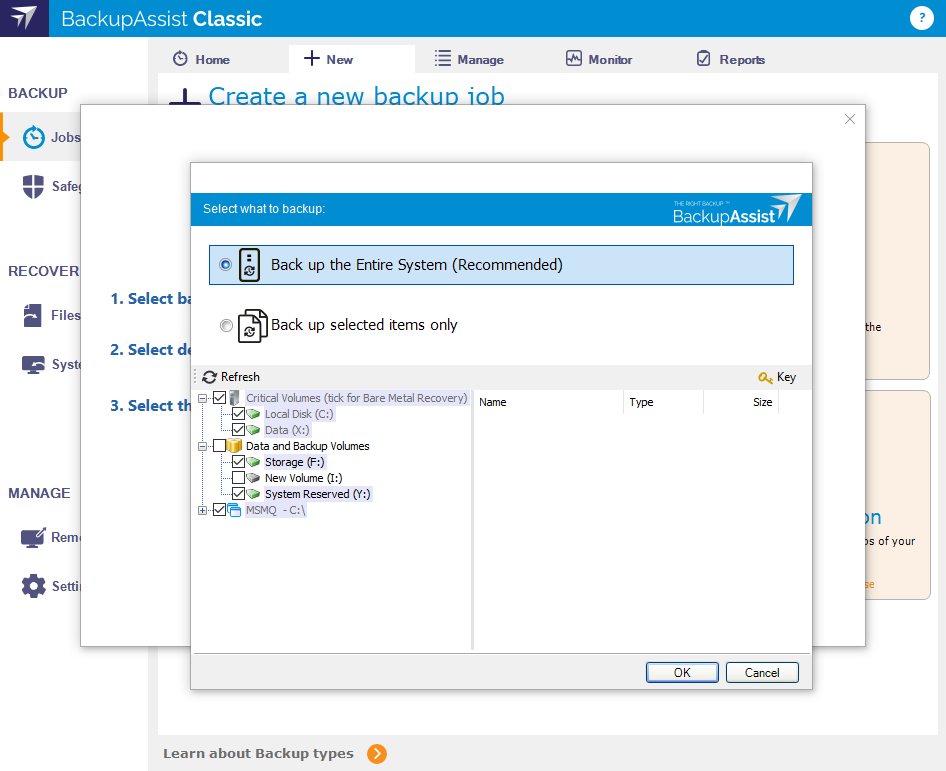Click the Key button label
The width and height of the screenshot is (946, 771).
coord(786,377)
